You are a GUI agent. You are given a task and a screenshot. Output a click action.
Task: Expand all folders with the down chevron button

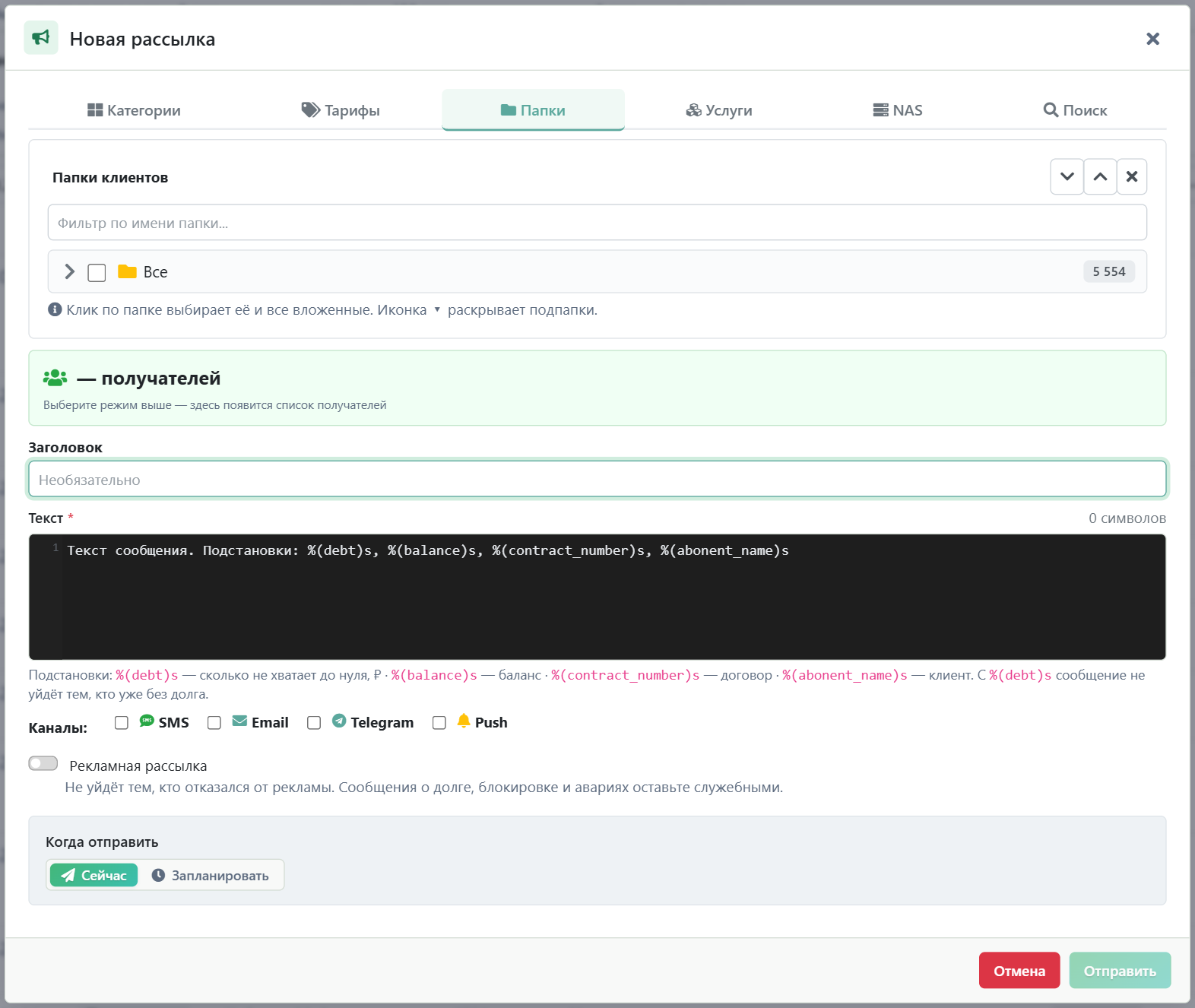tap(1067, 176)
